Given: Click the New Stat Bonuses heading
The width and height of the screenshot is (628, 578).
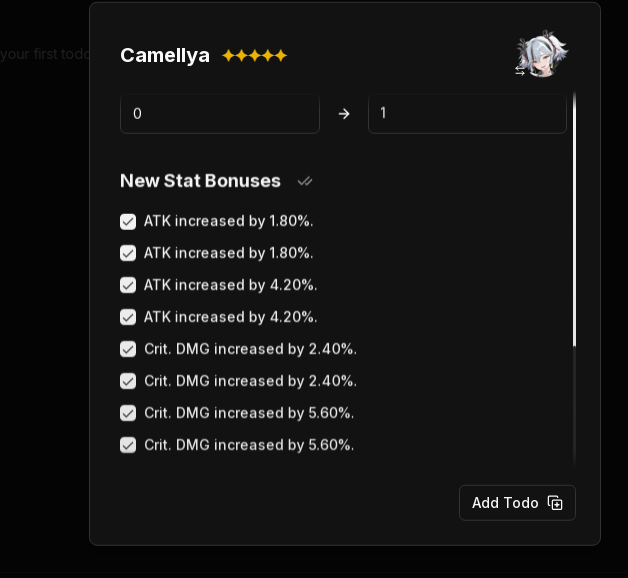Looking at the screenshot, I should click(200, 181).
